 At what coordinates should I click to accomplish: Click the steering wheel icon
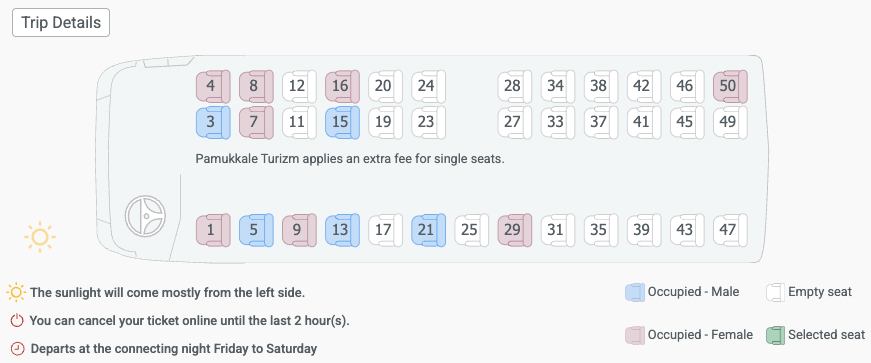click(x=146, y=216)
